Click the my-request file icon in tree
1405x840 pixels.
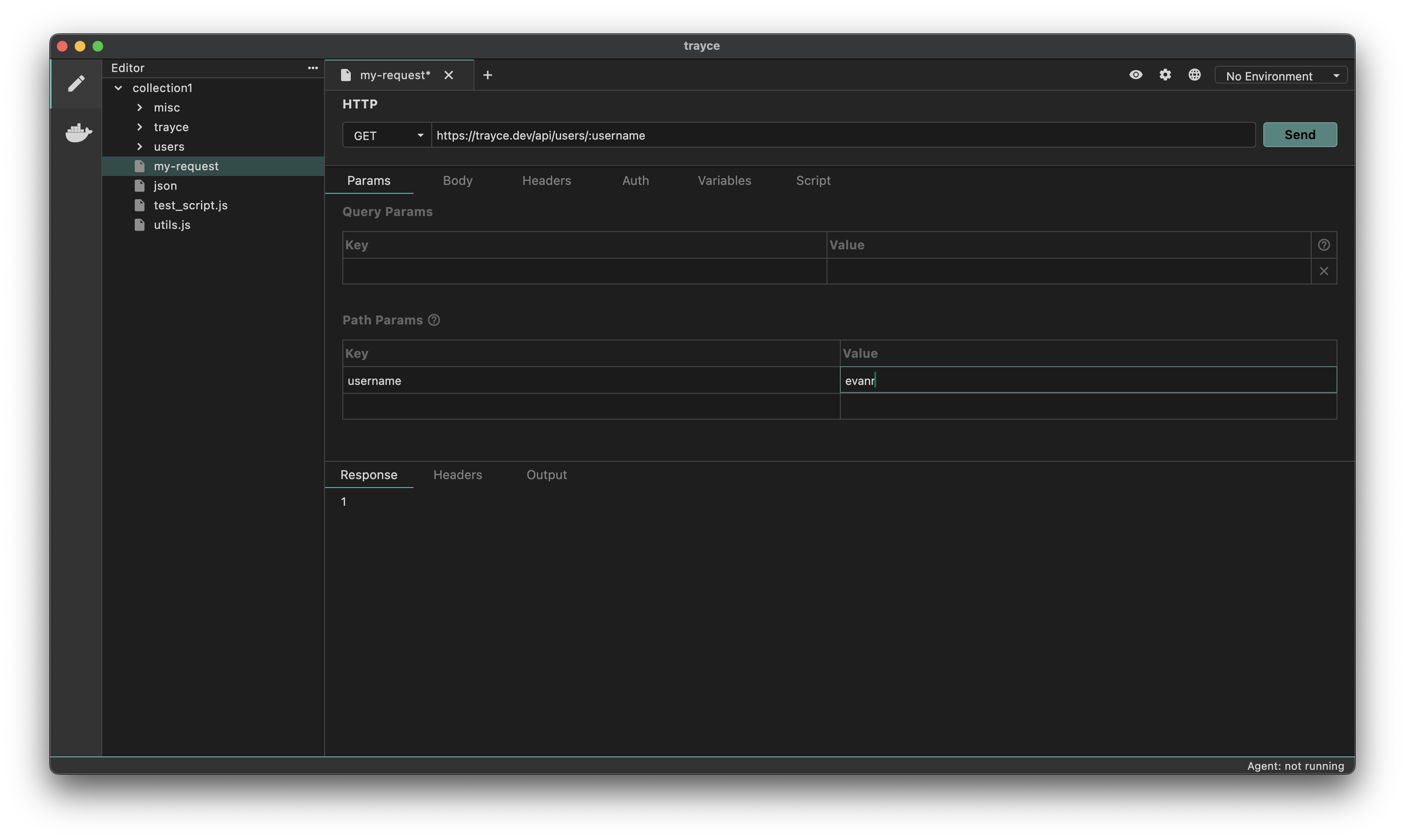tap(140, 166)
